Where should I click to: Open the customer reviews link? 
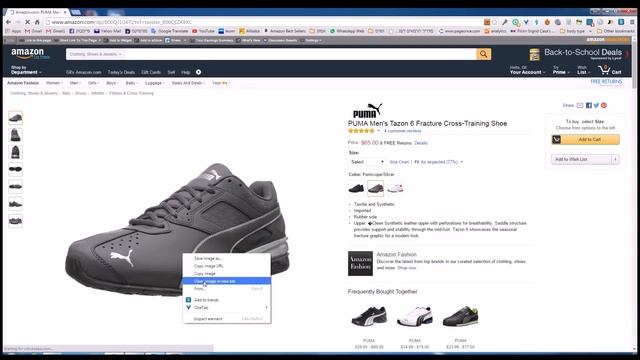[402, 131]
